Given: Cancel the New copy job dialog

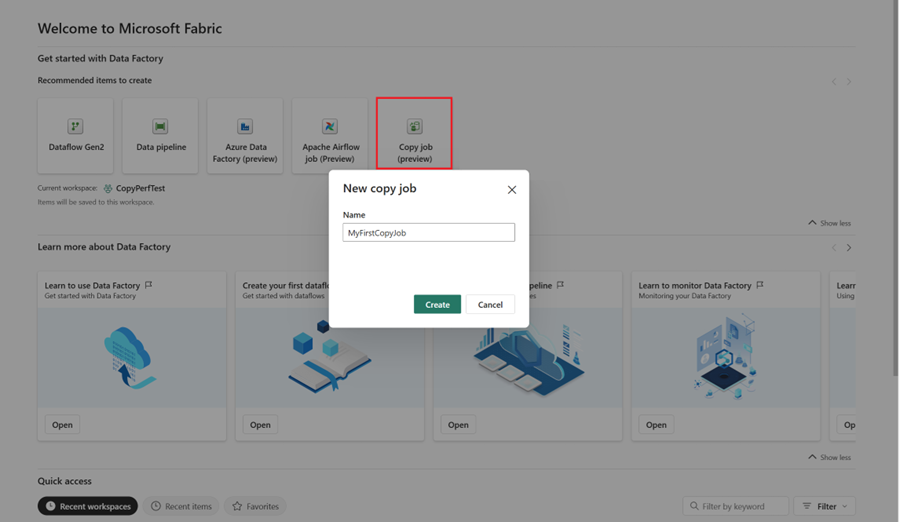Looking at the screenshot, I should 490,304.
